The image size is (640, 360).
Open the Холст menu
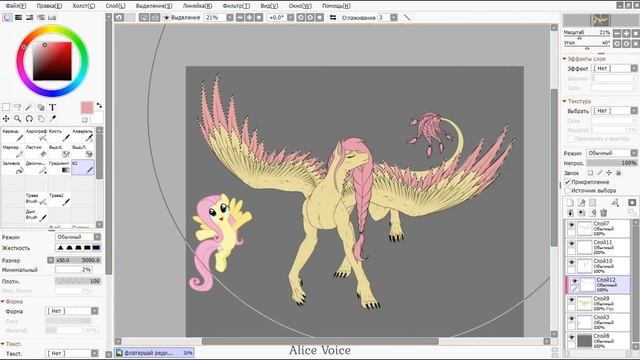click(84, 6)
